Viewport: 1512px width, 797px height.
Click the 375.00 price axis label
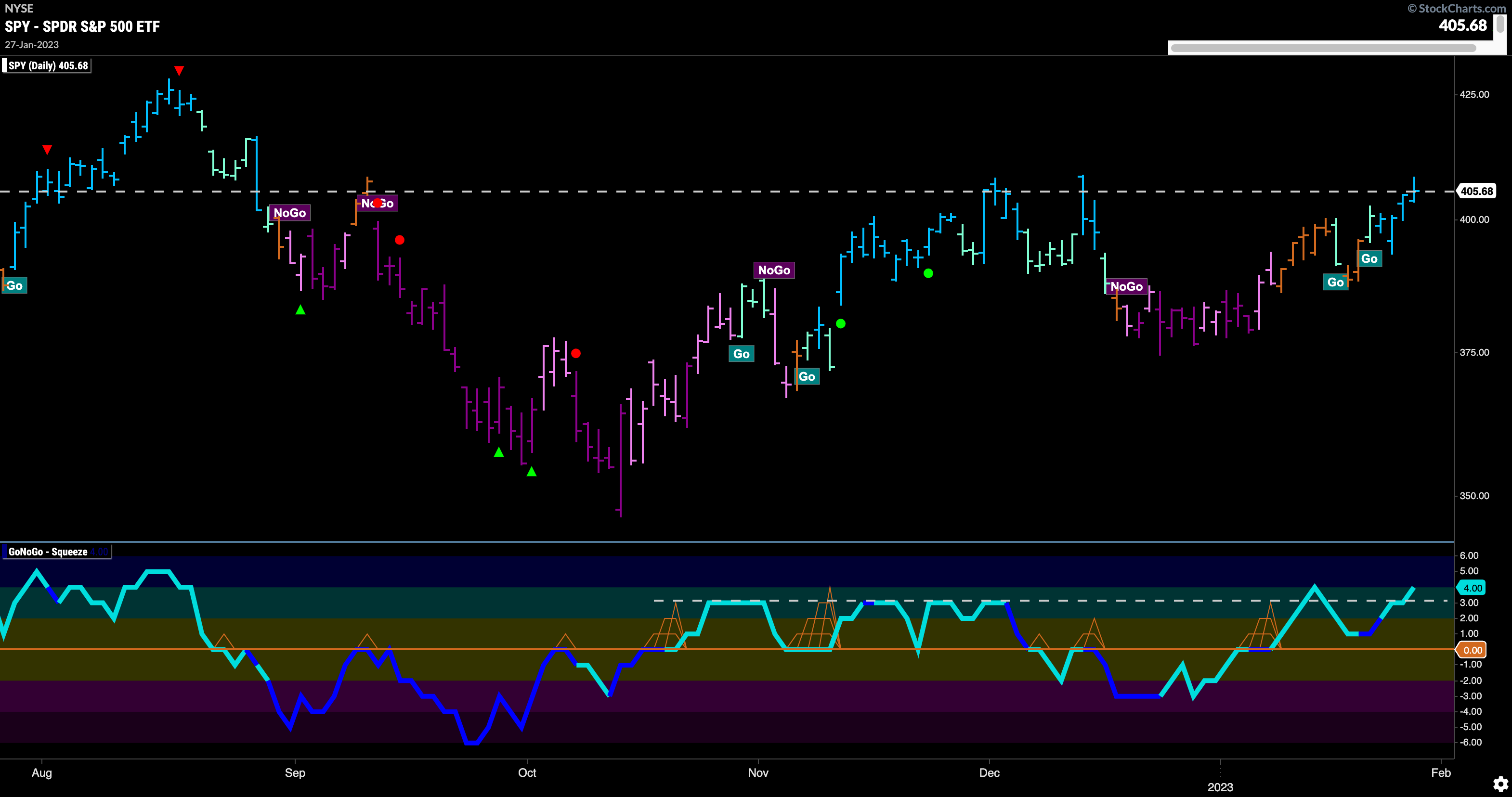pos(1474,352)
